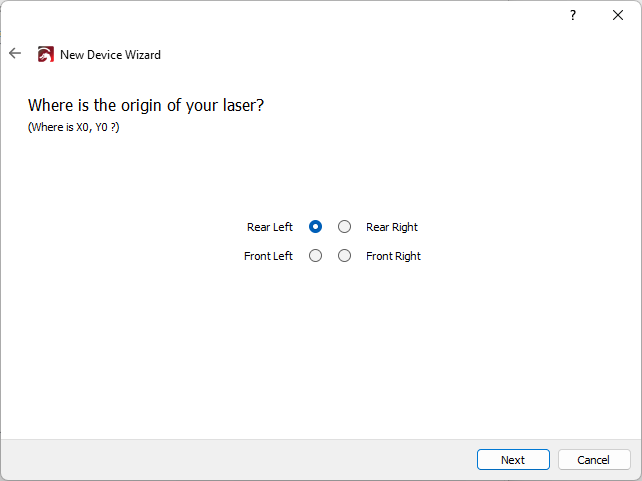642x481 pixels.
Task: Click the "Front Right" text label
Action: 393,256
